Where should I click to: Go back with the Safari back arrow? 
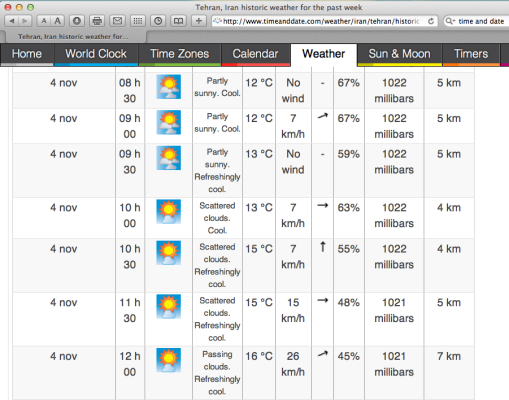[12, 21]
